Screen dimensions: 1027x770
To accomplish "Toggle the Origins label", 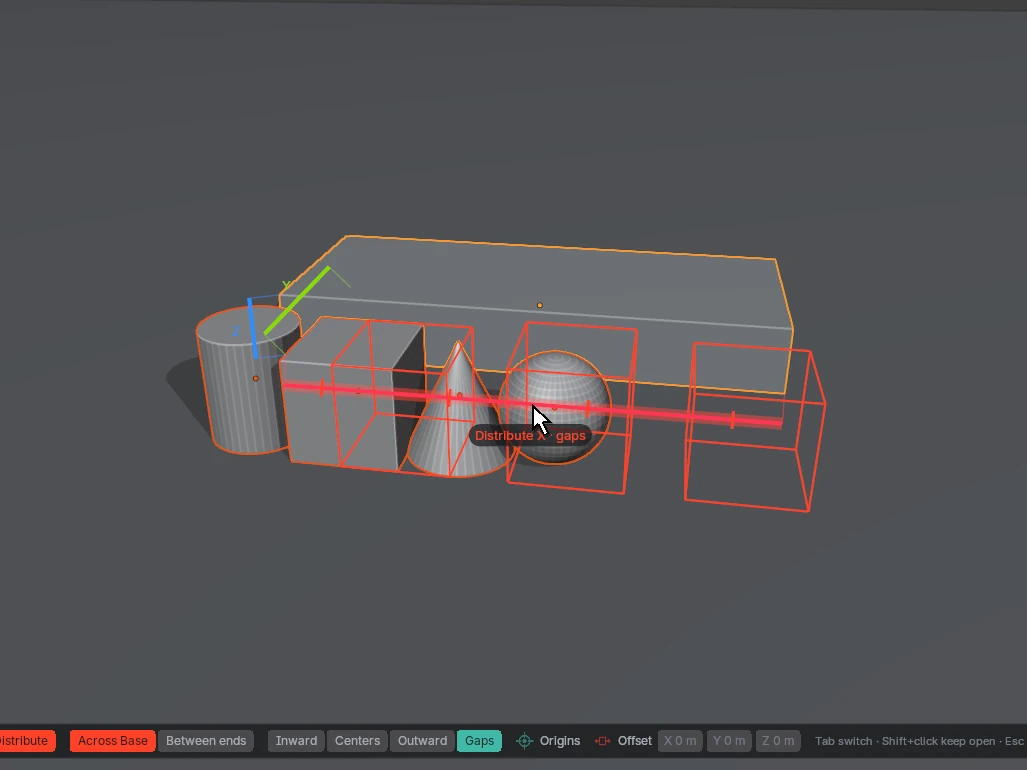I will (560, 741).
